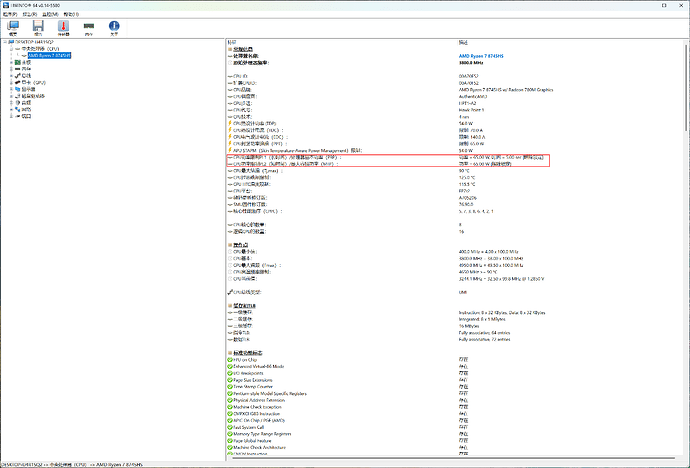Collapse the Central Processor (CPU) tree branch
690x468 pixels.
click(x=11, y=48)
